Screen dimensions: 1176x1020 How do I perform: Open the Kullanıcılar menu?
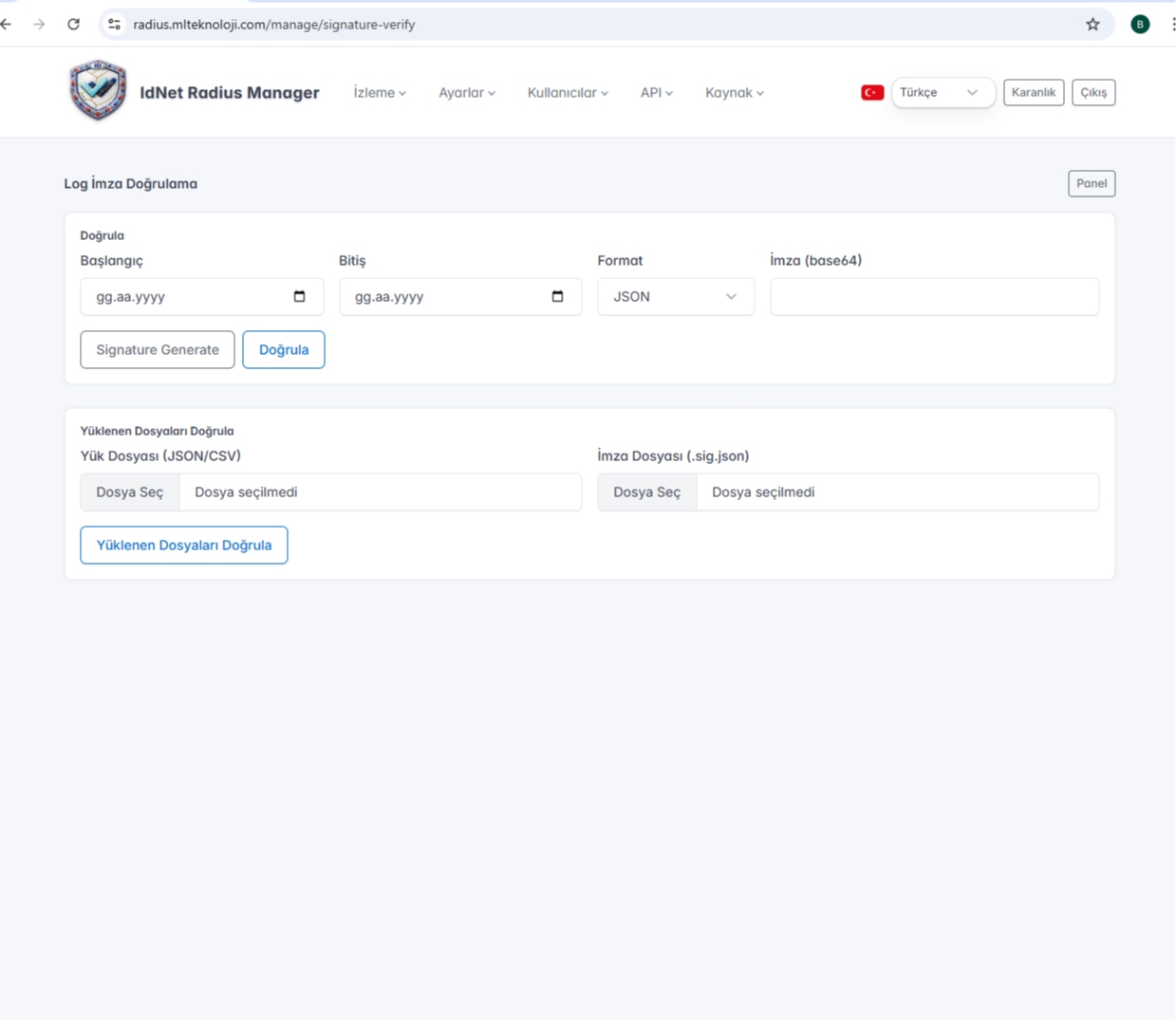point(568,93)
